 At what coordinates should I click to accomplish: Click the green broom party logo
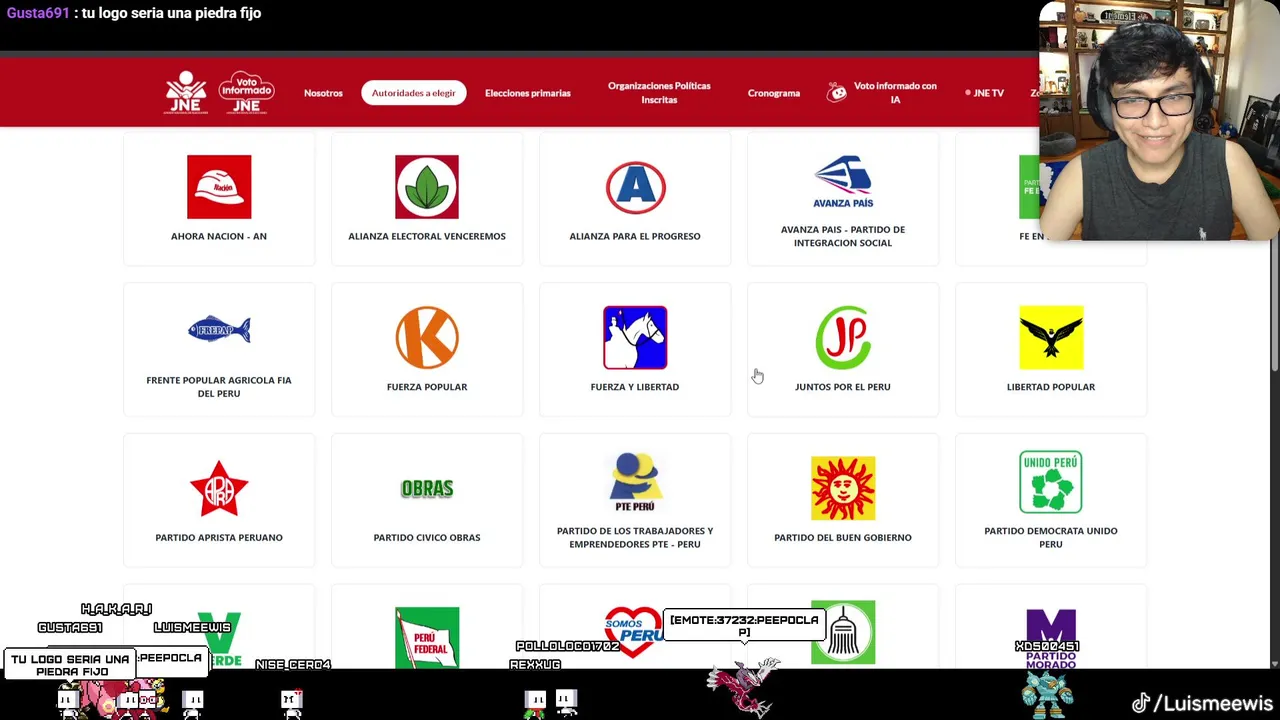[x=843, y=632]
